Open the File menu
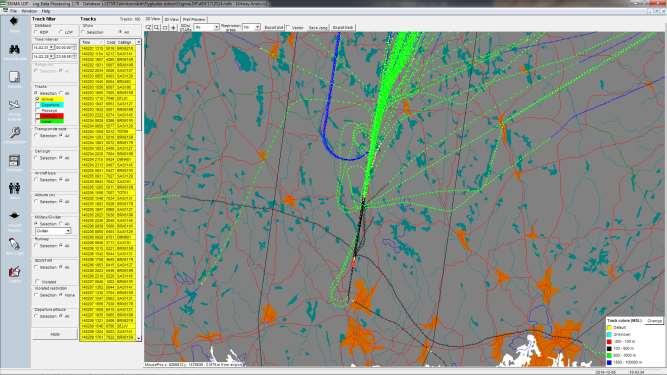The width and height of the screenshot is (667, 375). pos(14,11)
